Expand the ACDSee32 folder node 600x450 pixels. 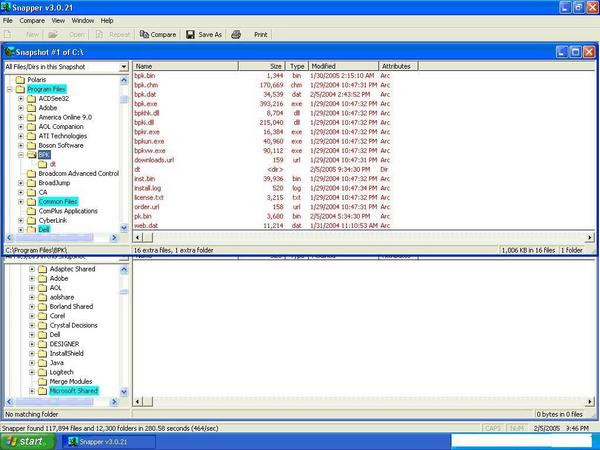(x=21, y=99)
